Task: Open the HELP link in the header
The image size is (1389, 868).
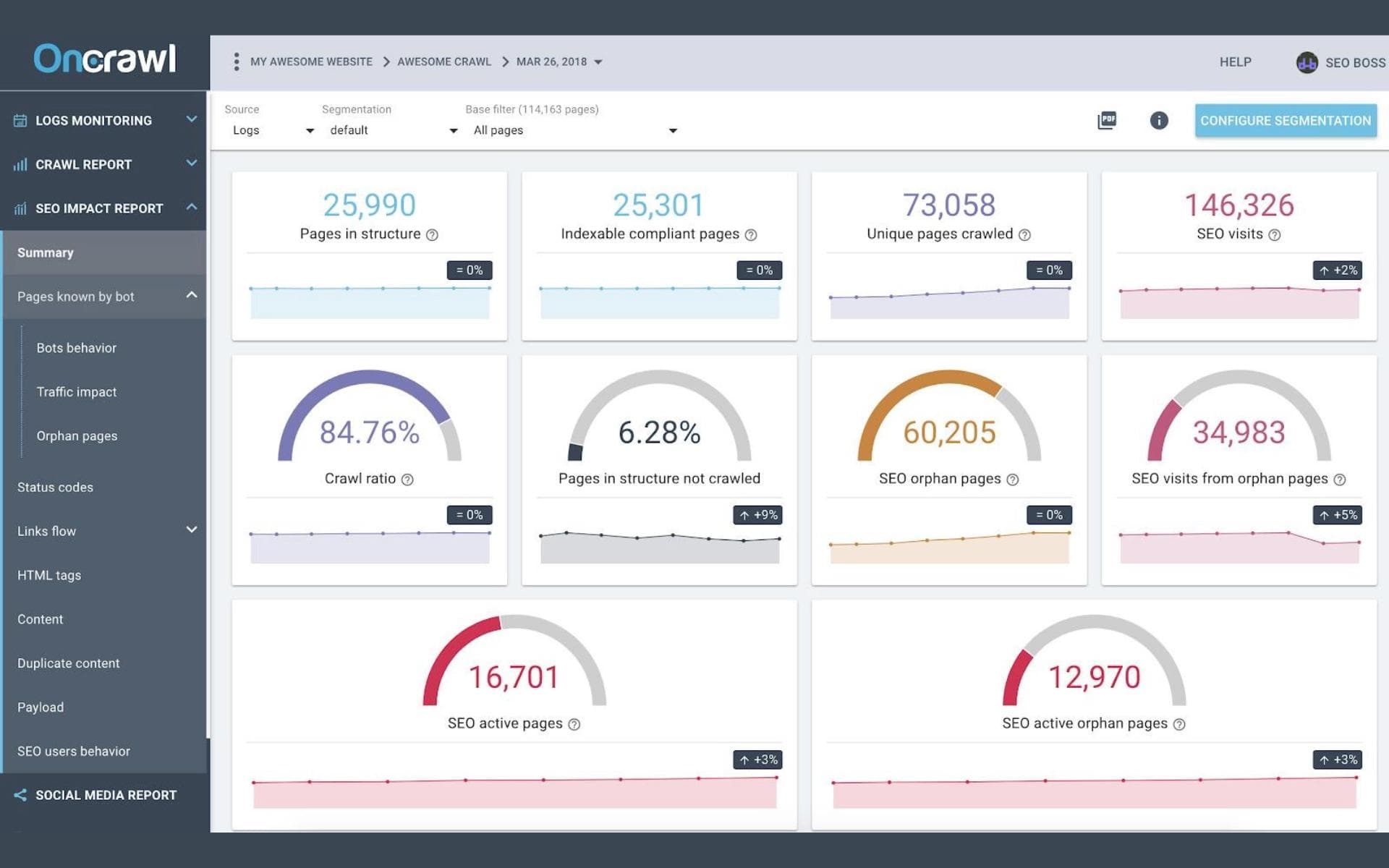Action: [1235, 62]
